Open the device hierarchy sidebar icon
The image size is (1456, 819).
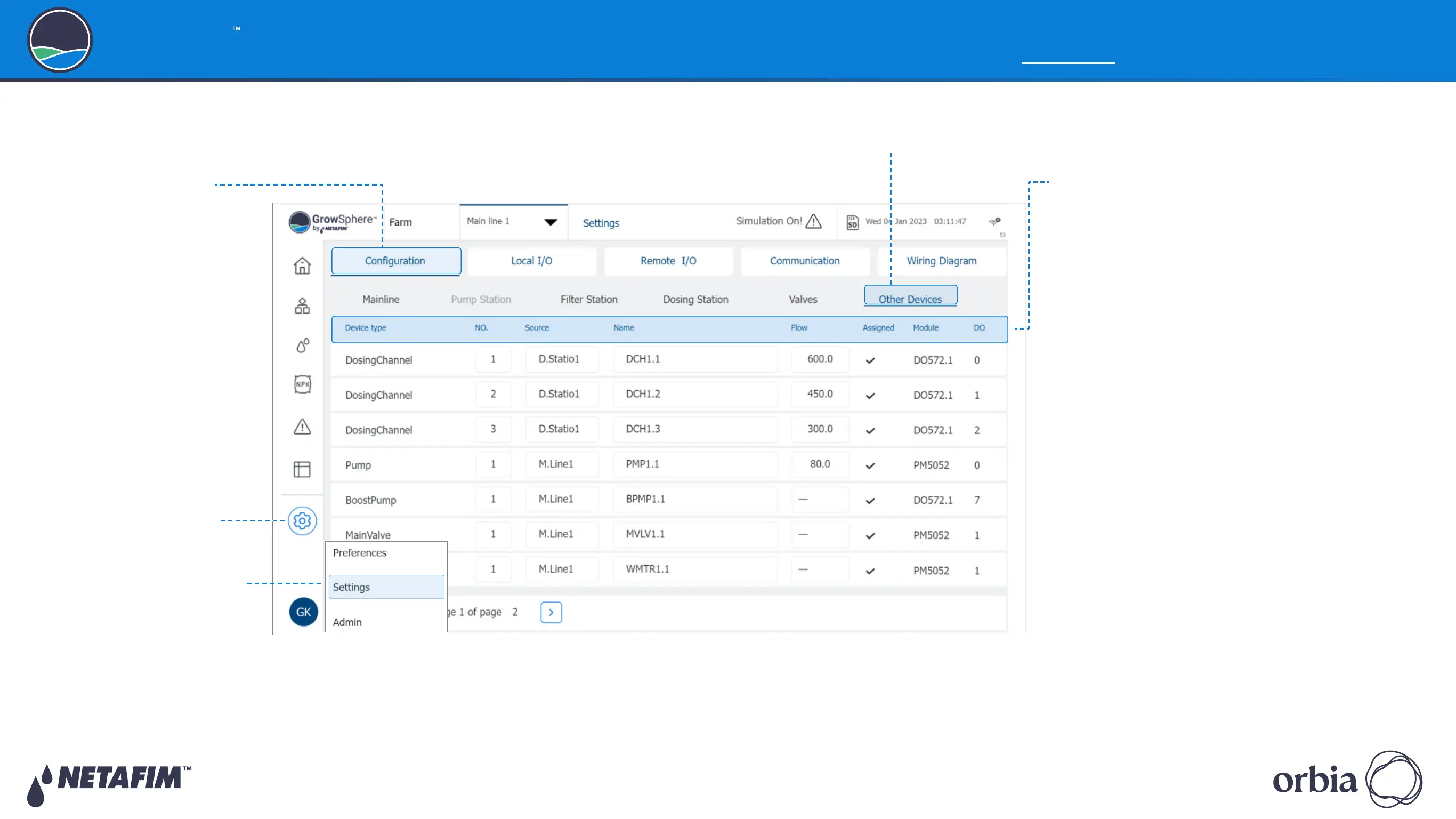pyautogui.click(x=302, y=306)
